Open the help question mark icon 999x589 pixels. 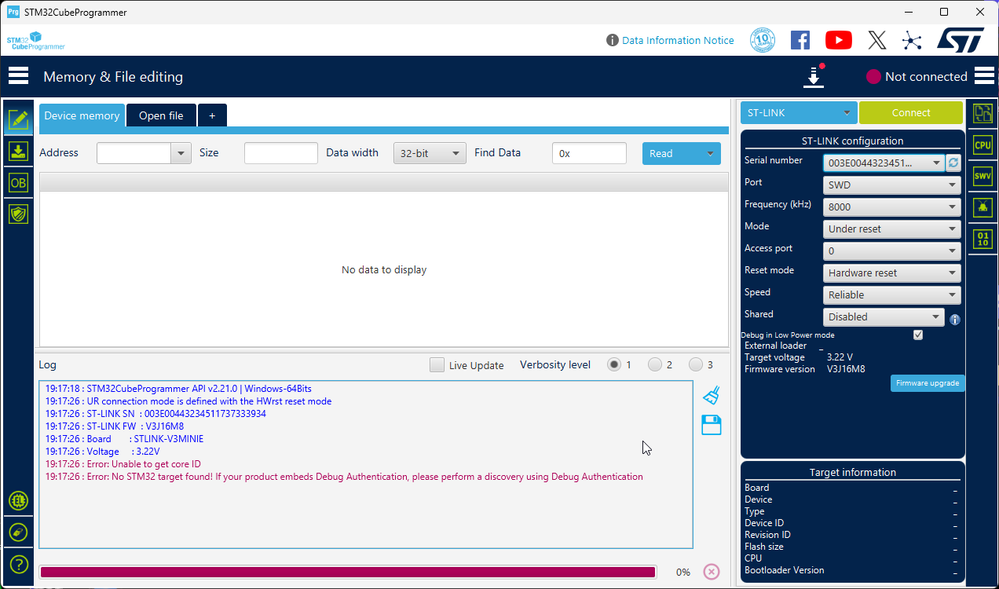tap(18, 564)
